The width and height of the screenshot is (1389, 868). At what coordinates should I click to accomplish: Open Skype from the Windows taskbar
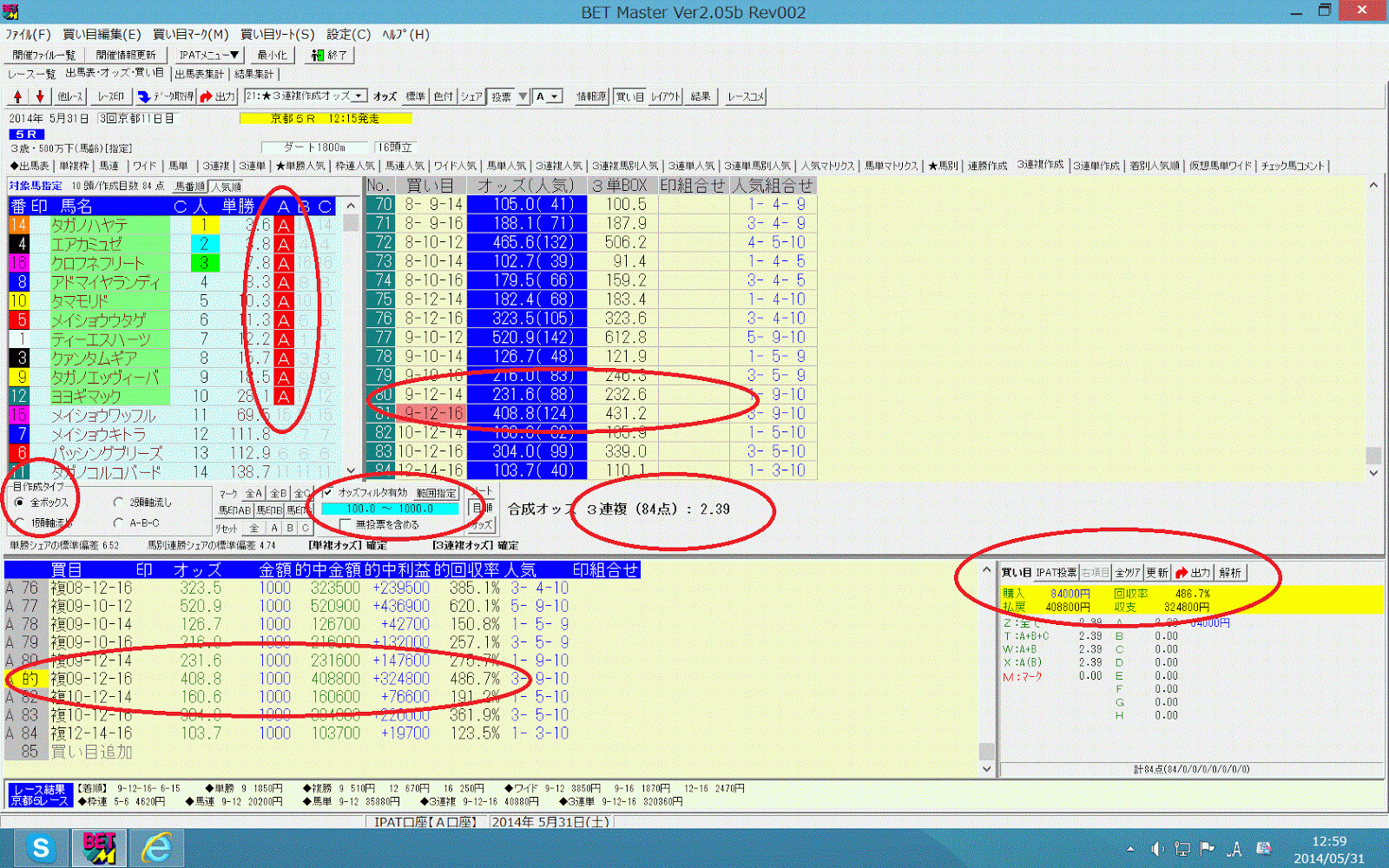(41, 848)
